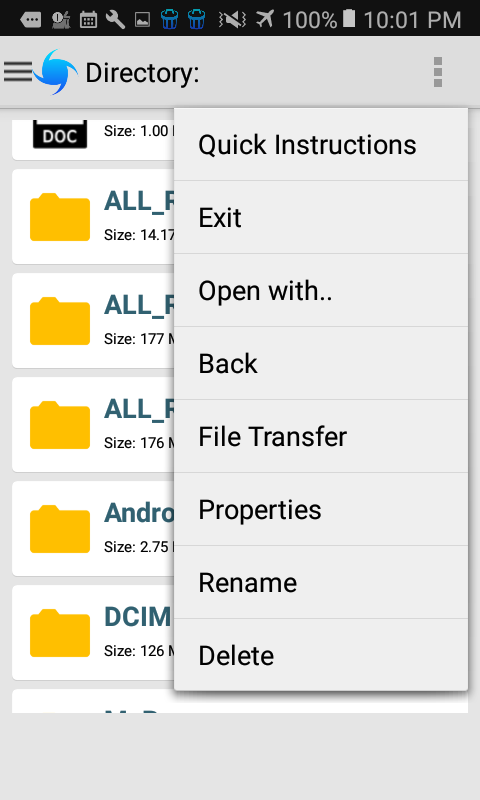Tap the Directory: title text
Screen dimensions: 480x800
(x=142, y=73)
